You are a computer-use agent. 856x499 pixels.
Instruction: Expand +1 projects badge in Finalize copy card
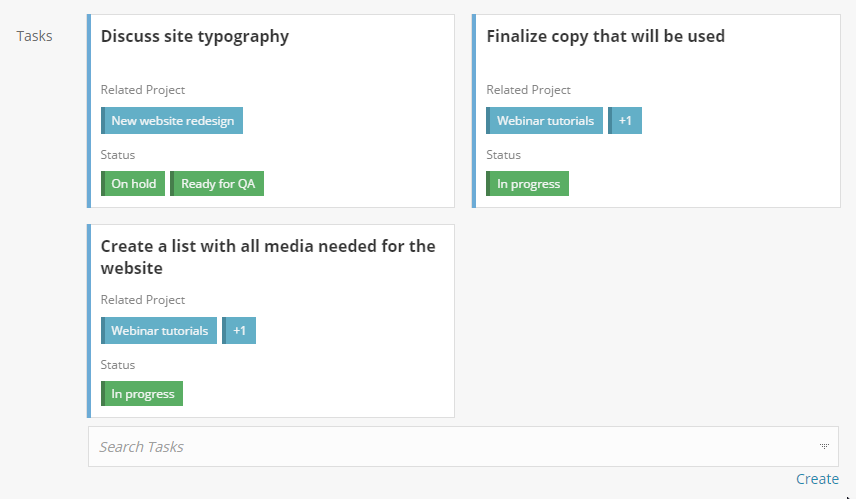pos(625,121)
